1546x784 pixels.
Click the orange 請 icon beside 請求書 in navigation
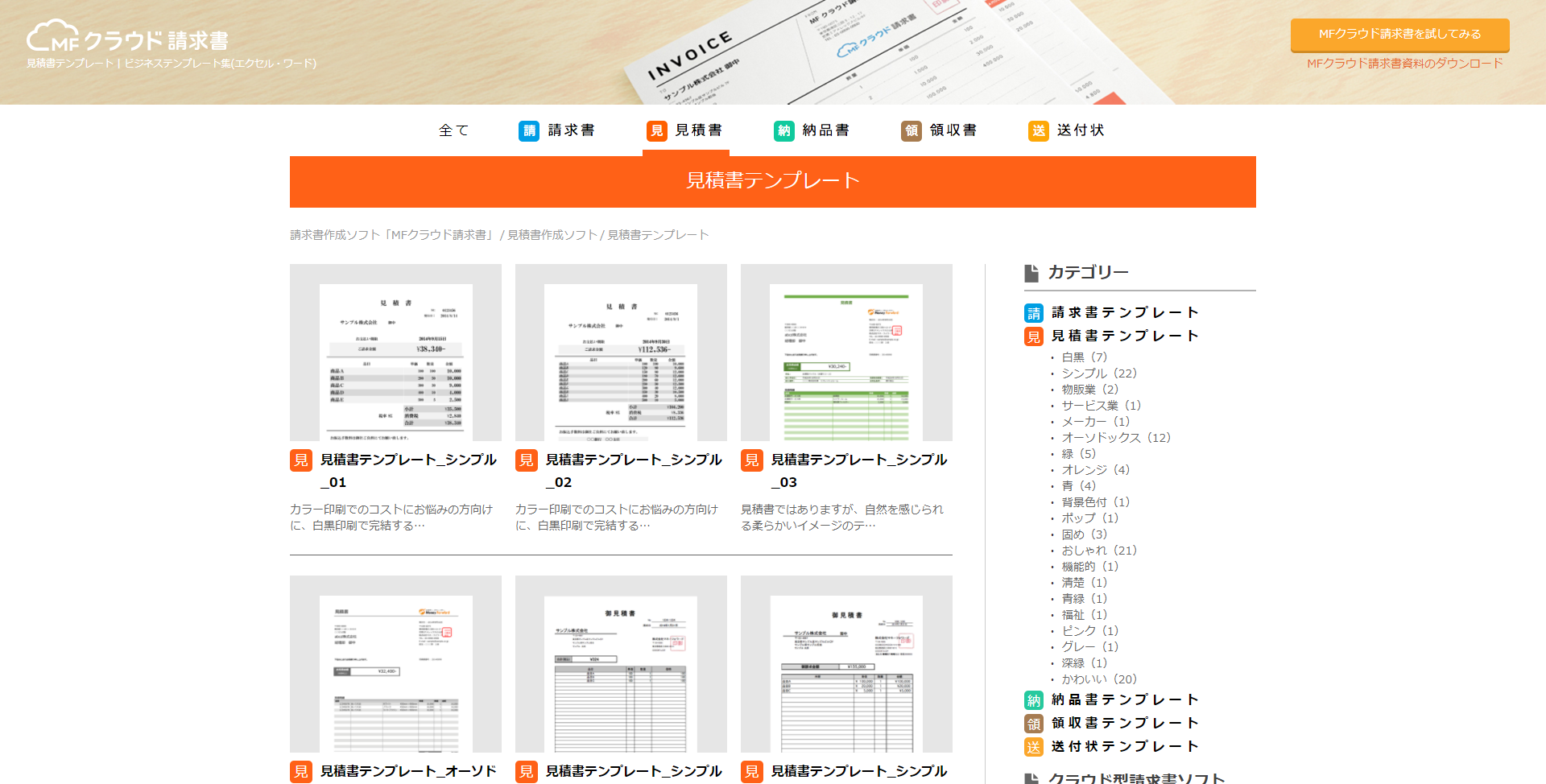(528, 130)
